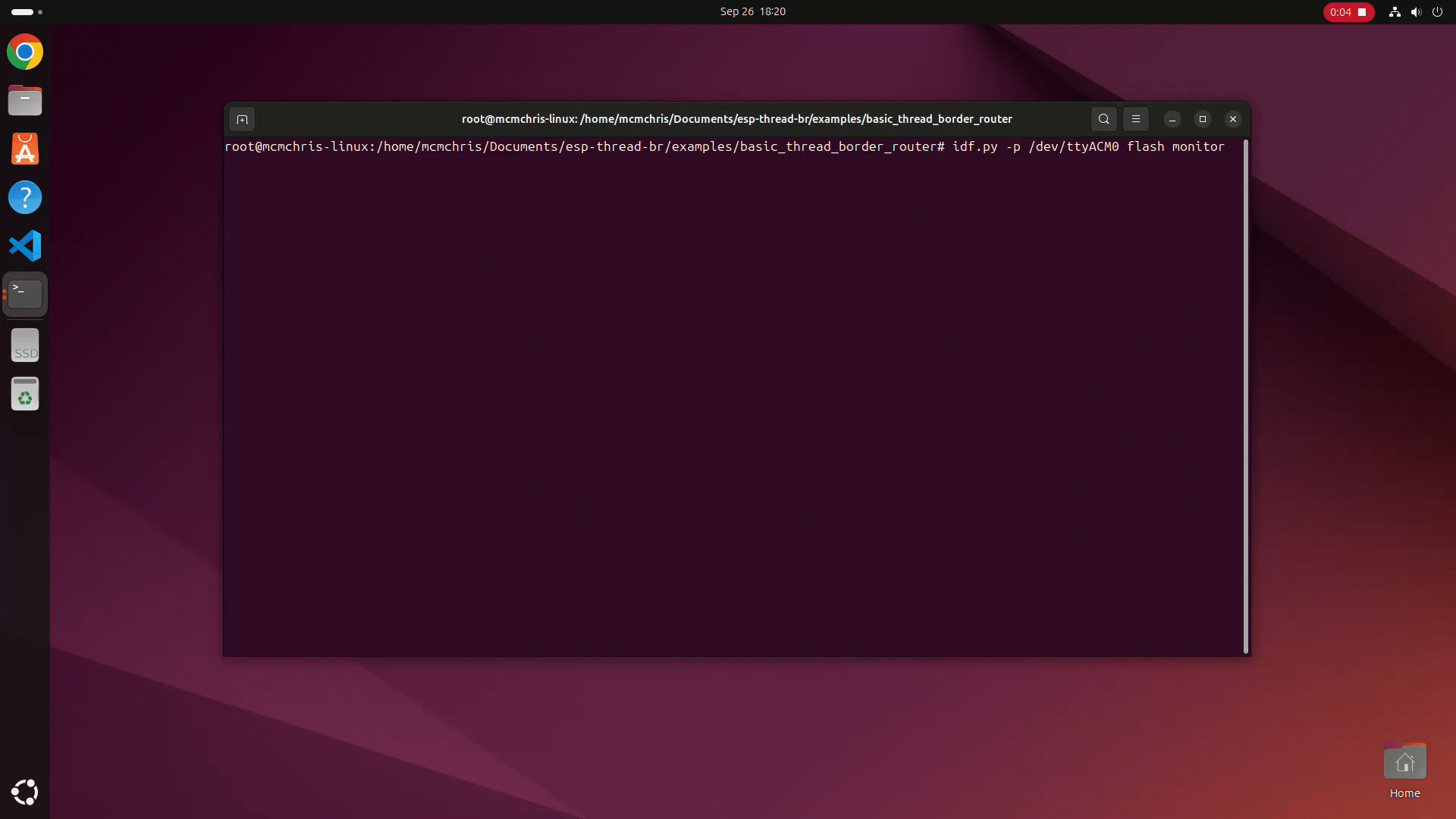The image size is (1456, 819).
Task: Open the Help application
Action: click(x=25, y=197)
